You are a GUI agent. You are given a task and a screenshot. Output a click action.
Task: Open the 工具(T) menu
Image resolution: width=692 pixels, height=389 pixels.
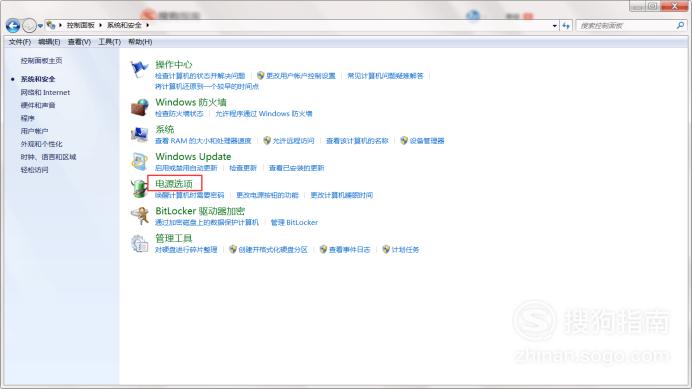coord(109,42)
